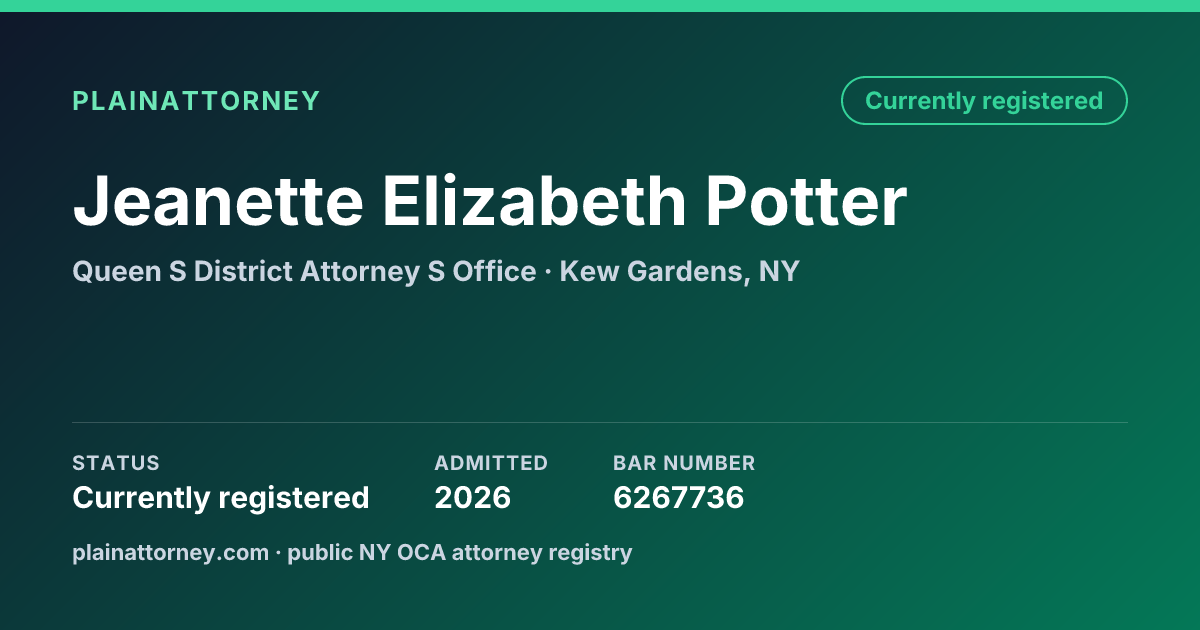Viewport: 1200px width, 630px height.
Task: Click the green accent bar at top
Action: coord(600,6)
